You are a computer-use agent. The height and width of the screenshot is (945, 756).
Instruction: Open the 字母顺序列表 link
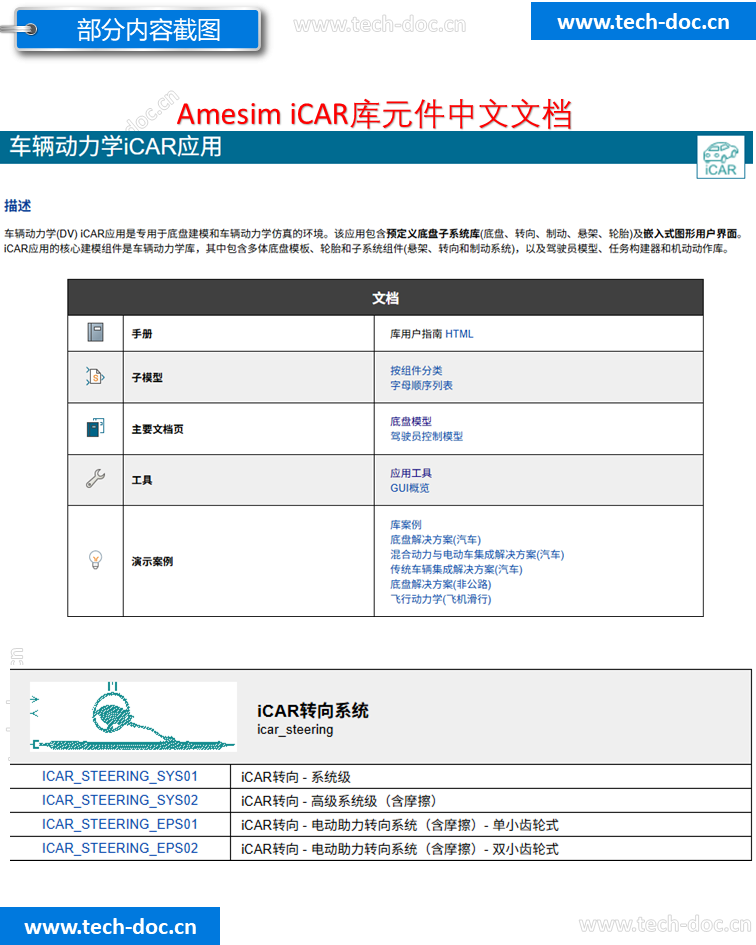421,385
